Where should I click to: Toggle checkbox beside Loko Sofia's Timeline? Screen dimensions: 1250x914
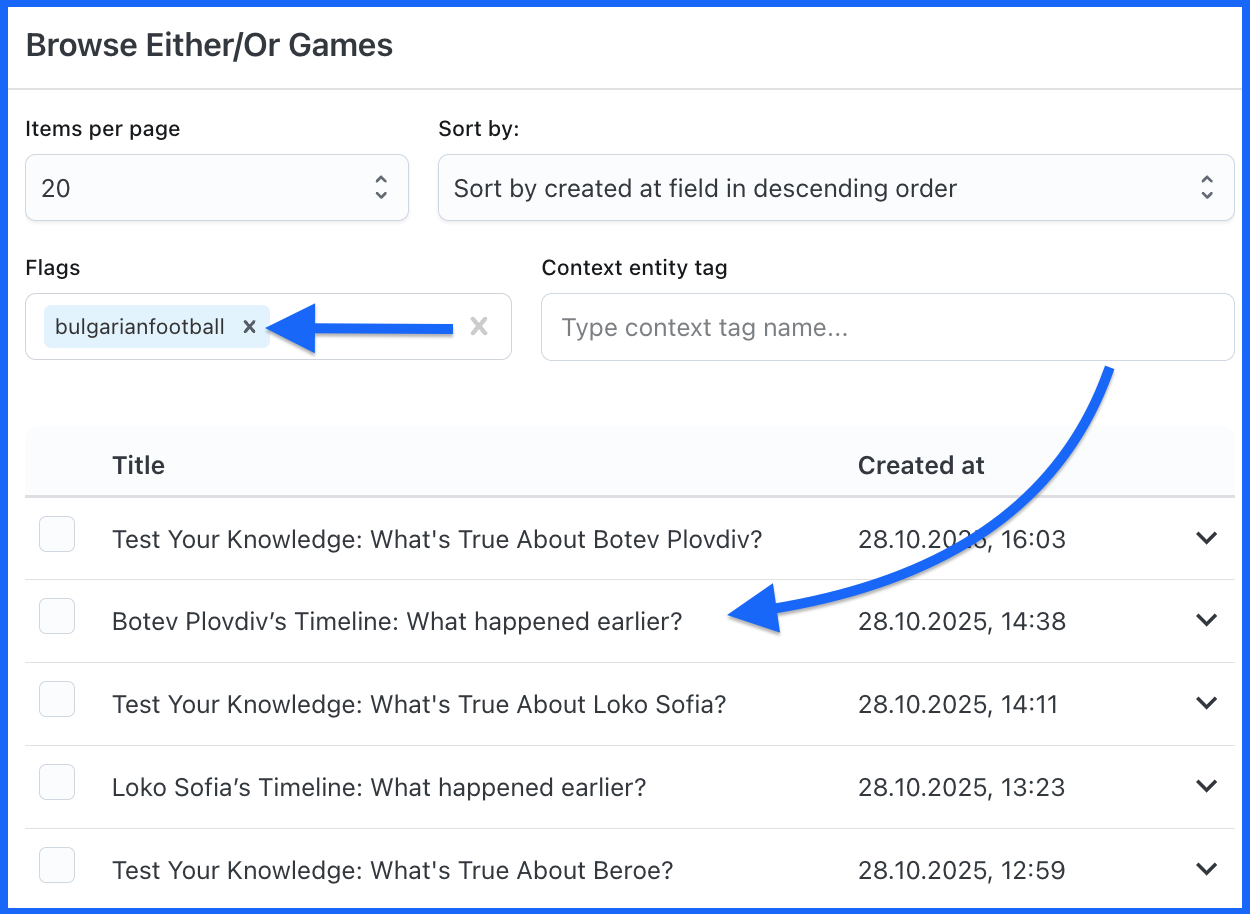(57, 783)
